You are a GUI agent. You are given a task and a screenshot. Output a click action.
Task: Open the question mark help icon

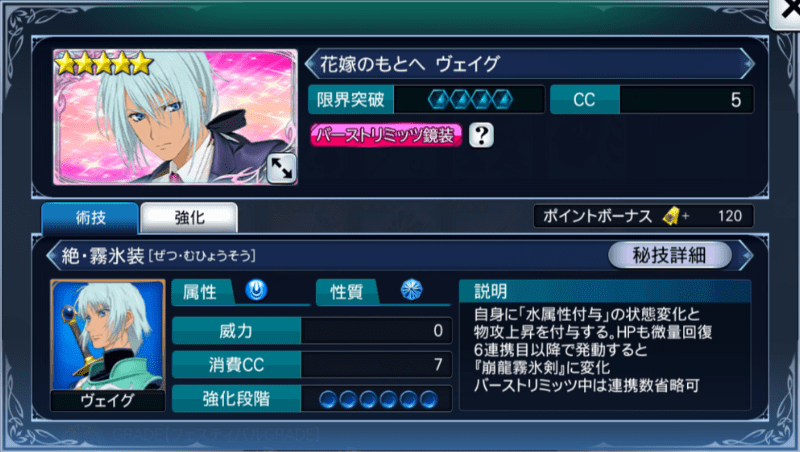click(481, 135)
